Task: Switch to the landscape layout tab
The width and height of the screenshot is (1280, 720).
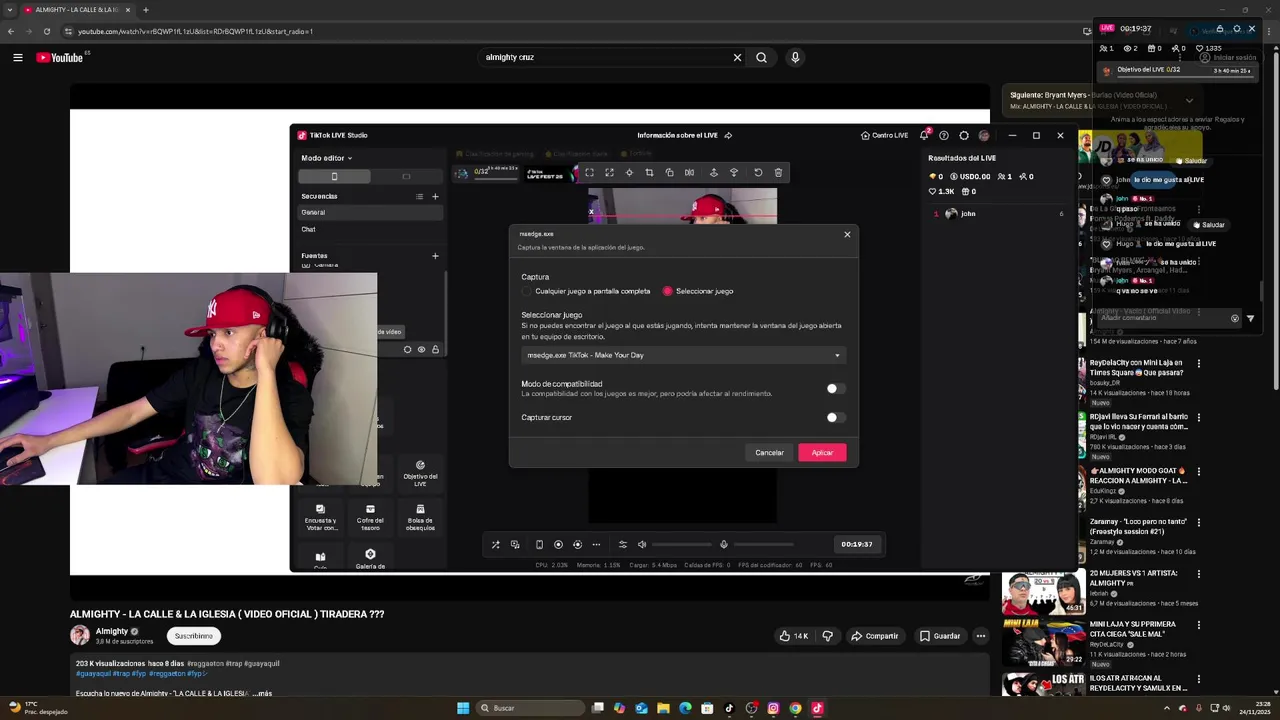Action: 406,176
